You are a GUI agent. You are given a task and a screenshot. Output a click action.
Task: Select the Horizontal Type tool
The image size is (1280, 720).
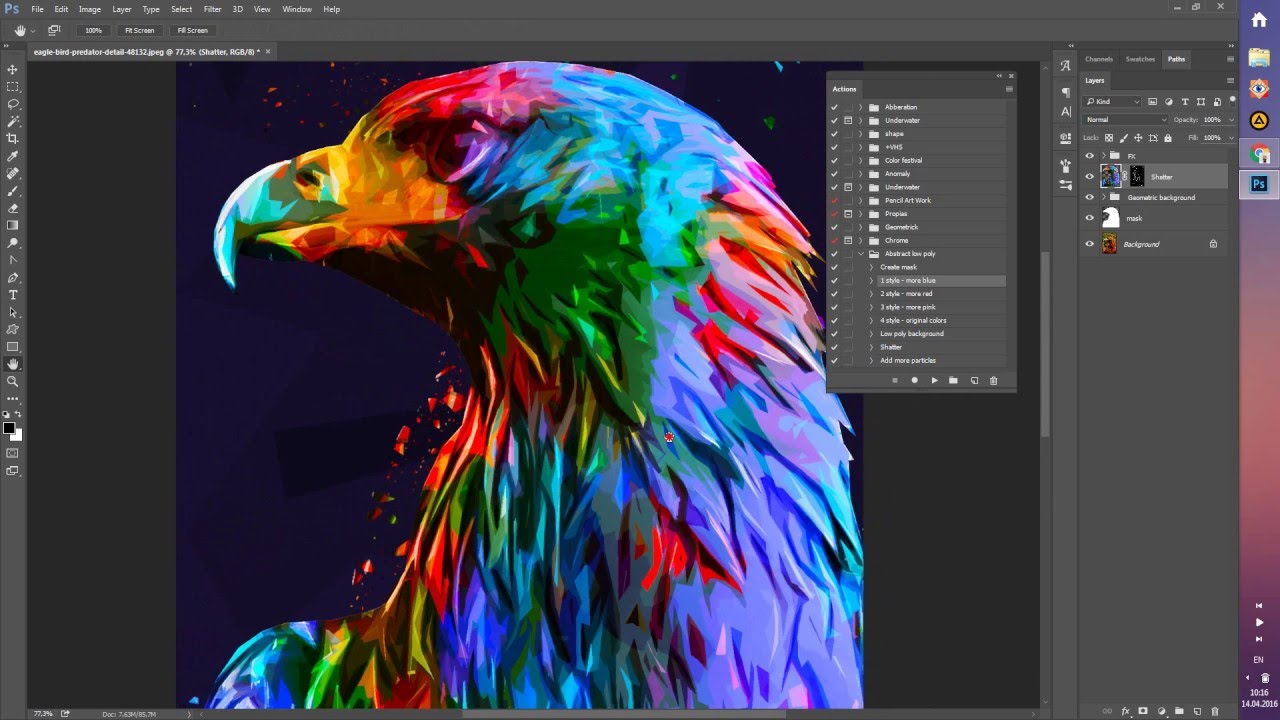tap(13, 295)
